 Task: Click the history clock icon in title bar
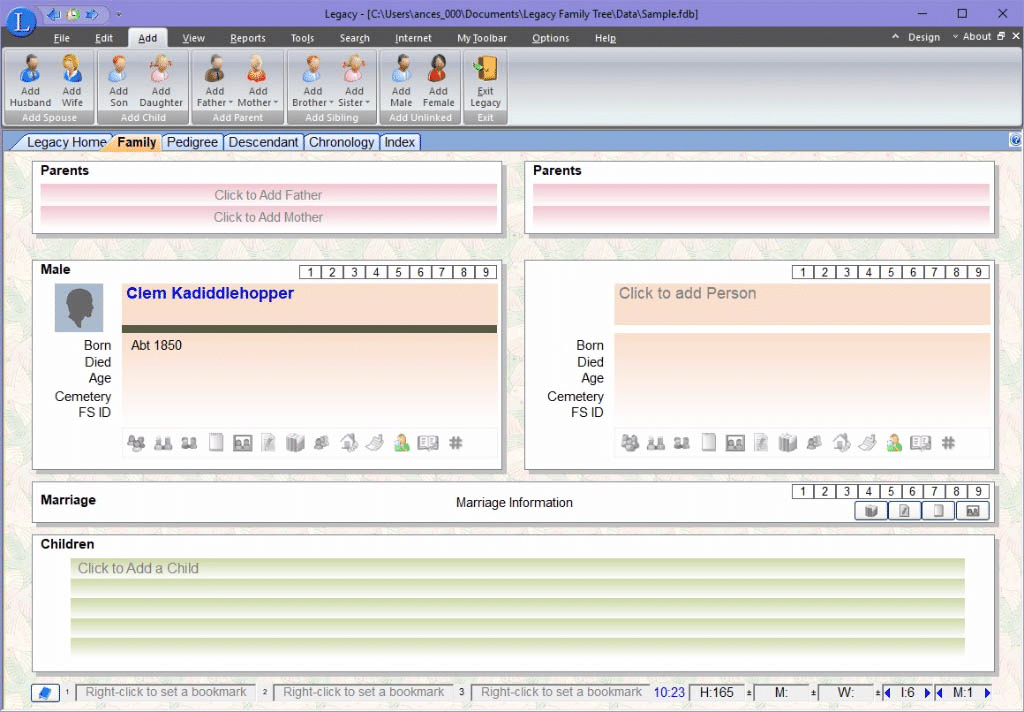pos(74,14)
